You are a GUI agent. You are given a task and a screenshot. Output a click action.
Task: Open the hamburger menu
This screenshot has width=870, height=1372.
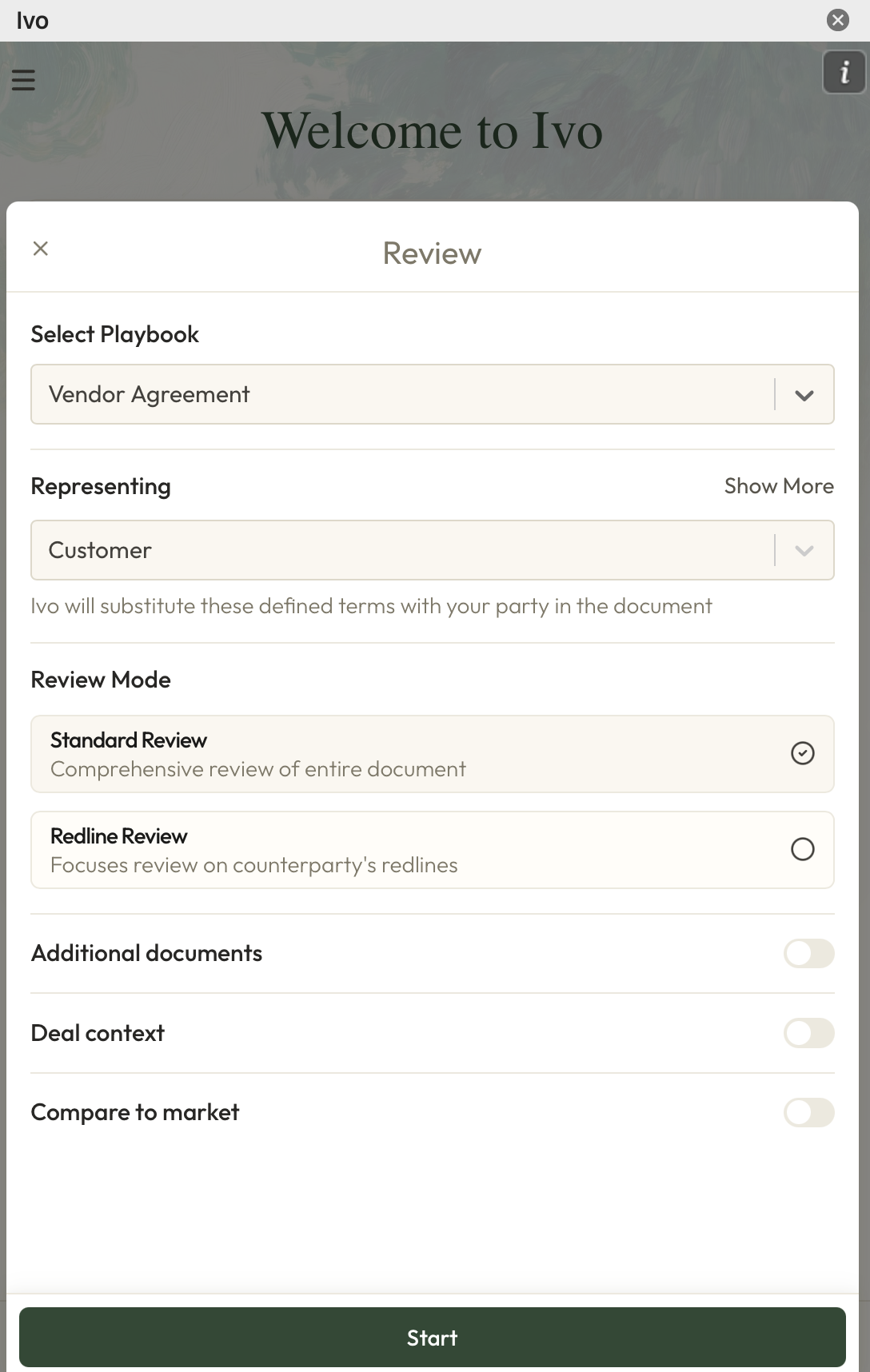(23, 80)
